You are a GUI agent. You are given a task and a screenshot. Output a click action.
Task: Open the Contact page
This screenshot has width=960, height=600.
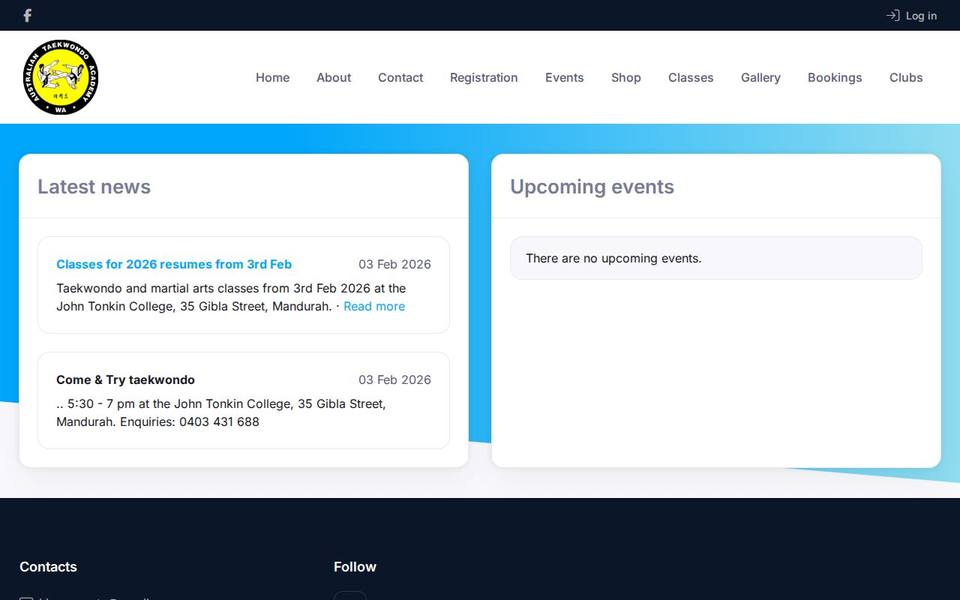point(400,78)
